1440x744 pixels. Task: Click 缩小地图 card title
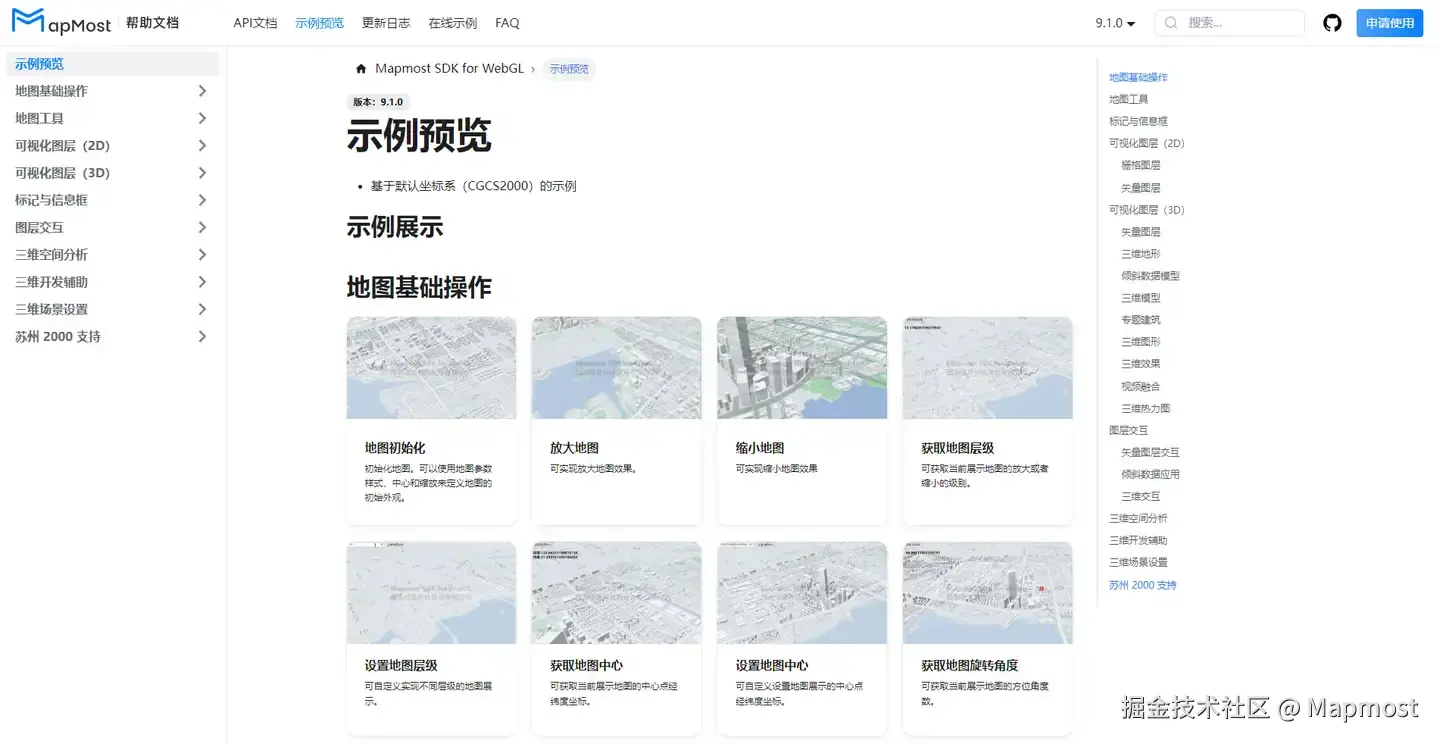[760, 448]
